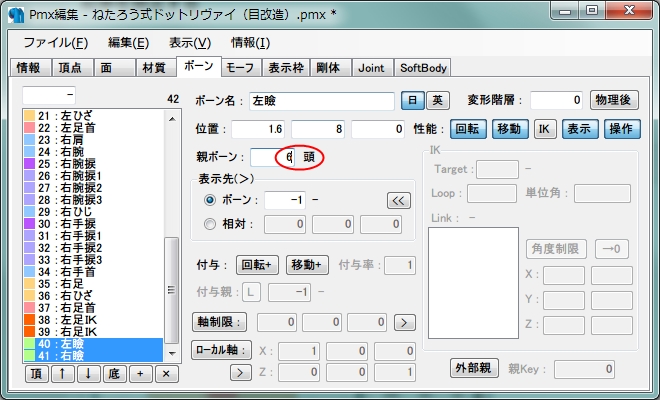Select bone 35 : 右足 in list
The height and width of the screenshot is (400, 660).
(x=93, y=284)
